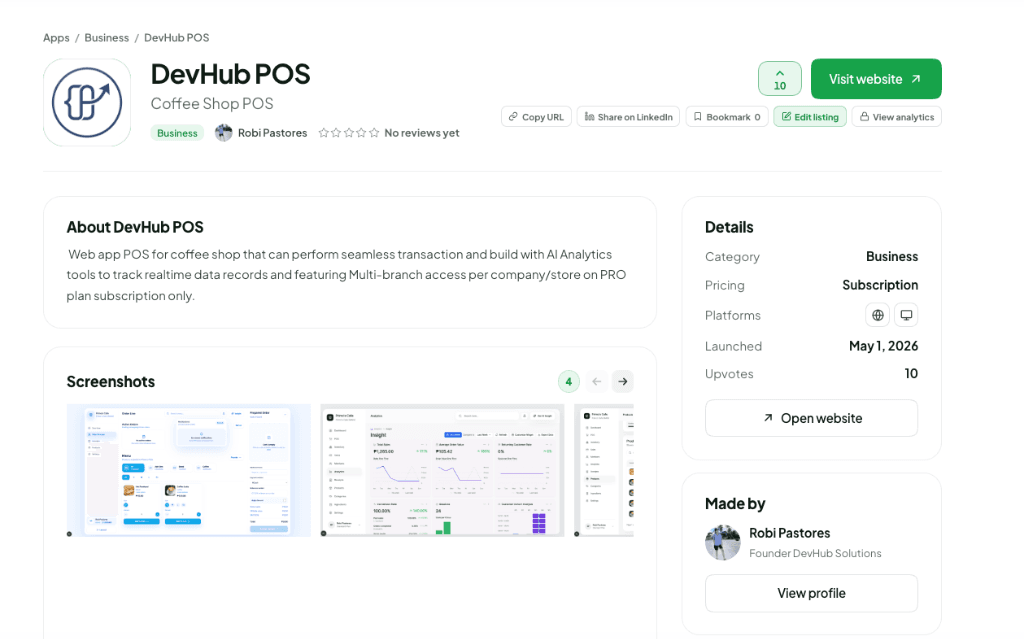Show next screenshots with right arrow

(x=623, y=382)
